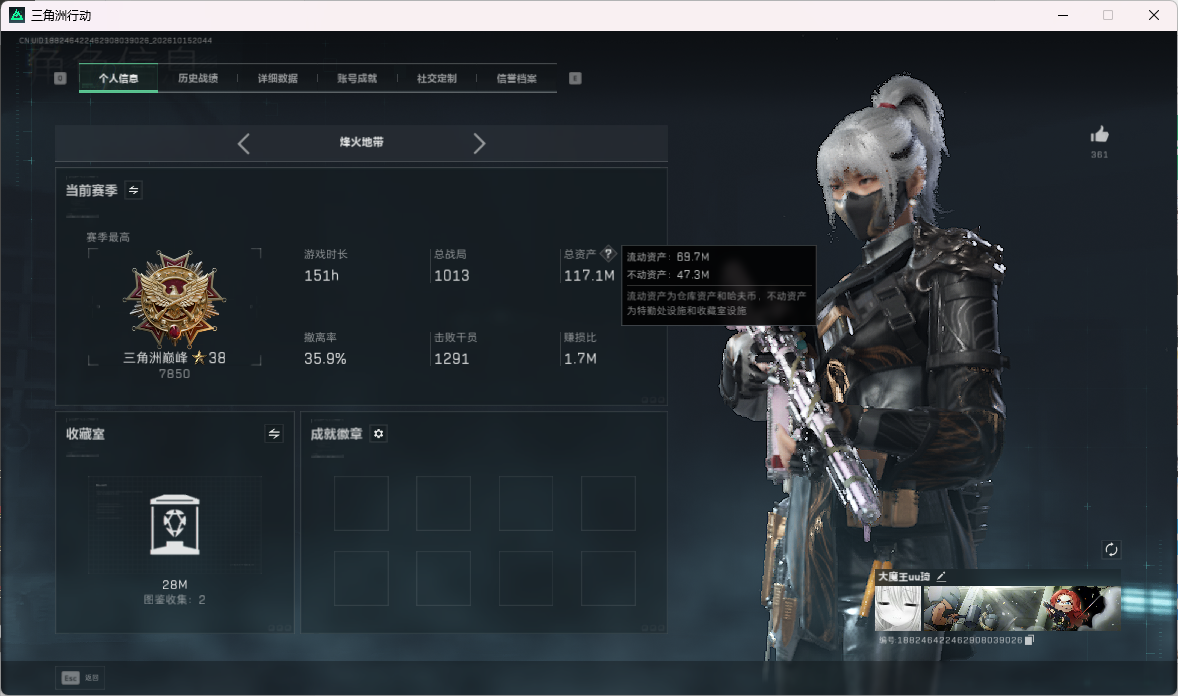
Task: Click the white-haired player avatar thumbnail
Action: pyautogui.click(x=898, y=608)
